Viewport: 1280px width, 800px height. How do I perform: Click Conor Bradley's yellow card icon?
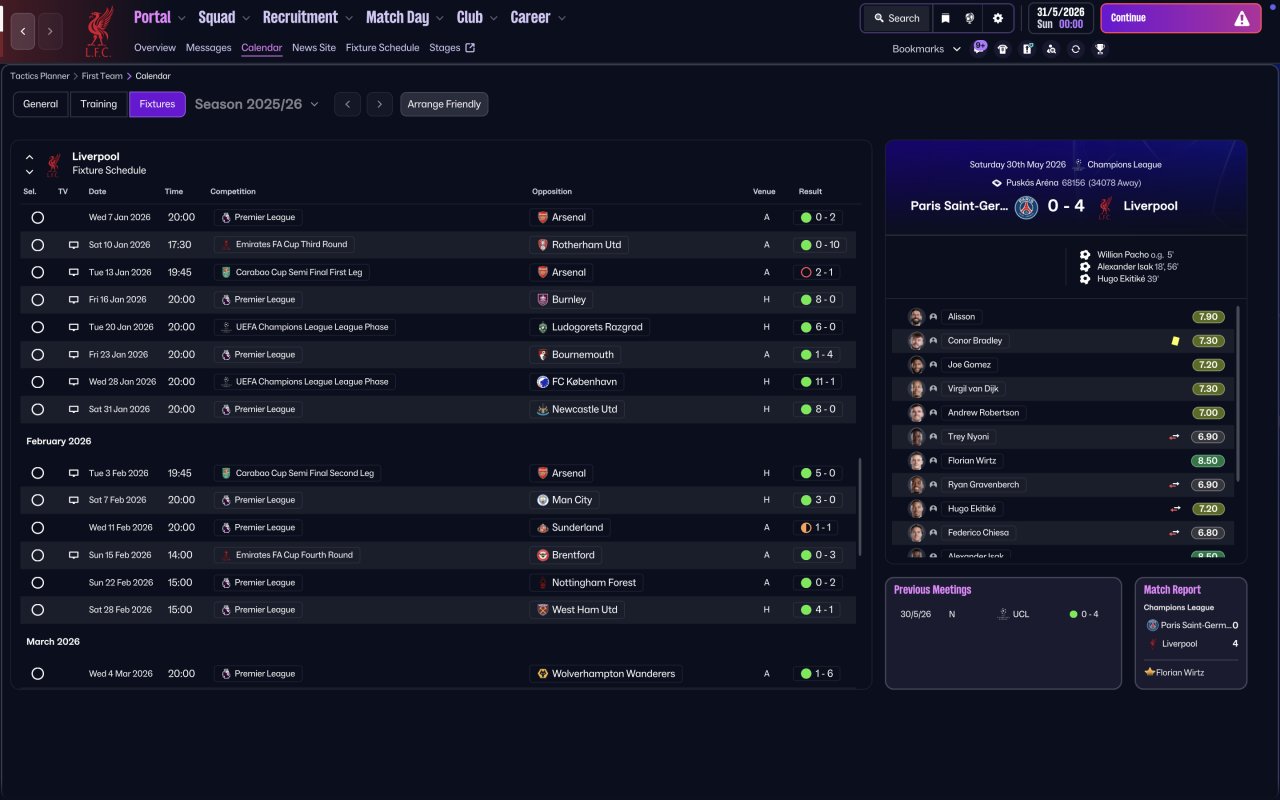point(1176,341)
